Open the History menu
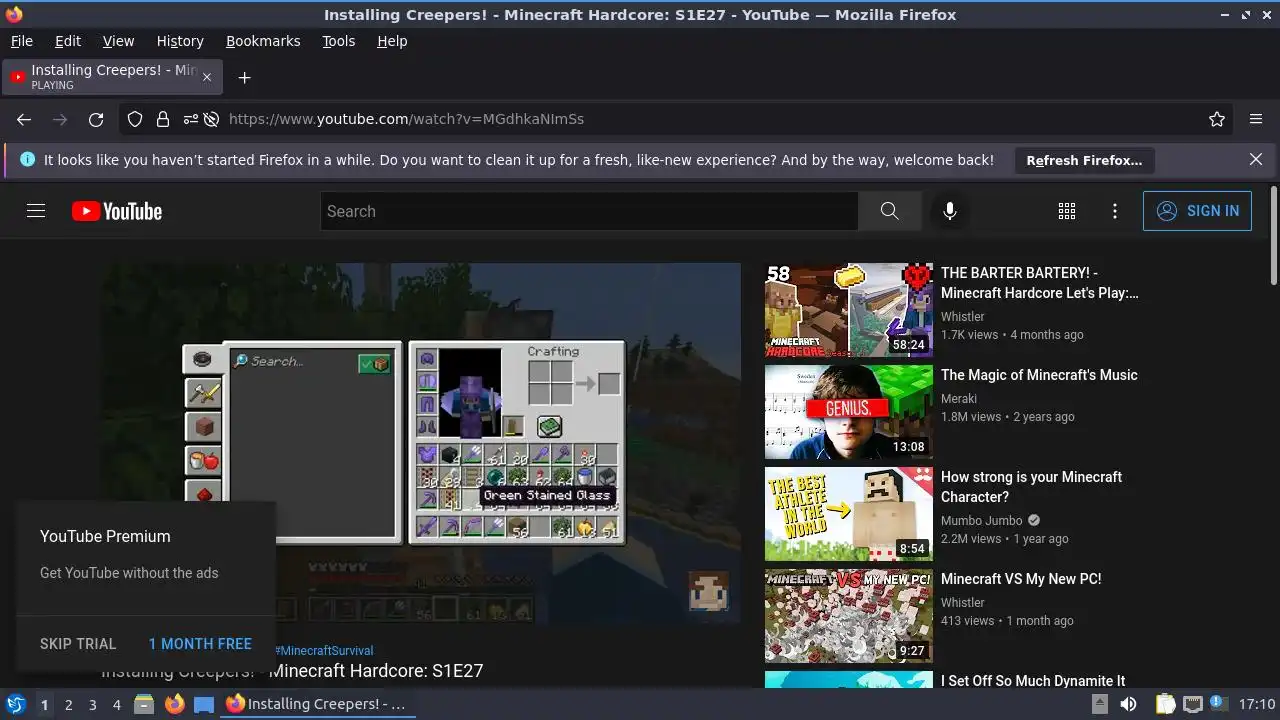The image size is (1280, 720). (180, 41)
